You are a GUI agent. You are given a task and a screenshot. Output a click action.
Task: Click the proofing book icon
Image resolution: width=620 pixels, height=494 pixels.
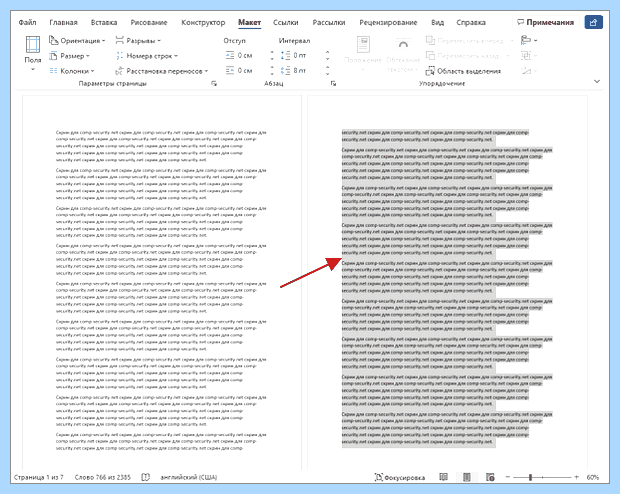coord(146,477)
